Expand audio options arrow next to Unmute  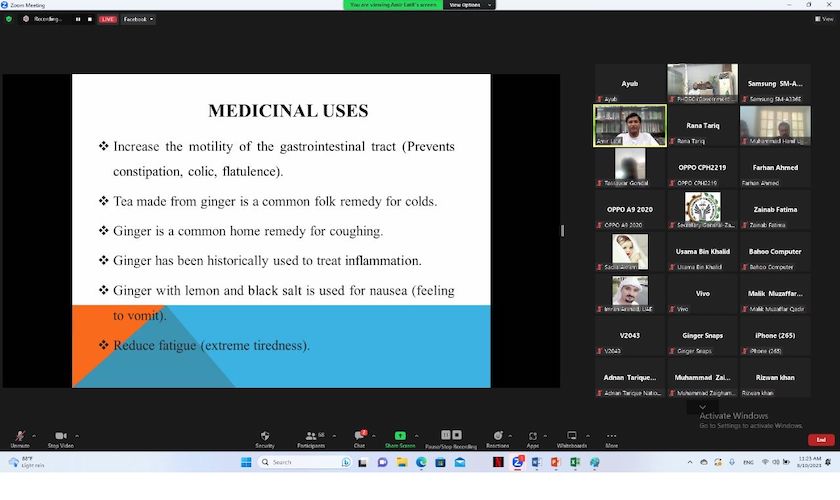[x=37, y=435]
